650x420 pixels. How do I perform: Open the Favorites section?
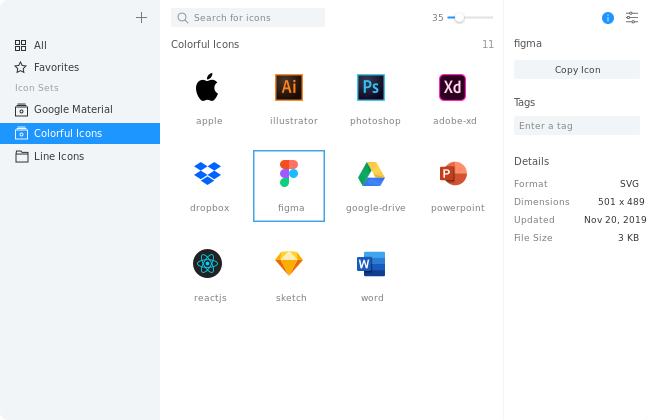point(56,67)
